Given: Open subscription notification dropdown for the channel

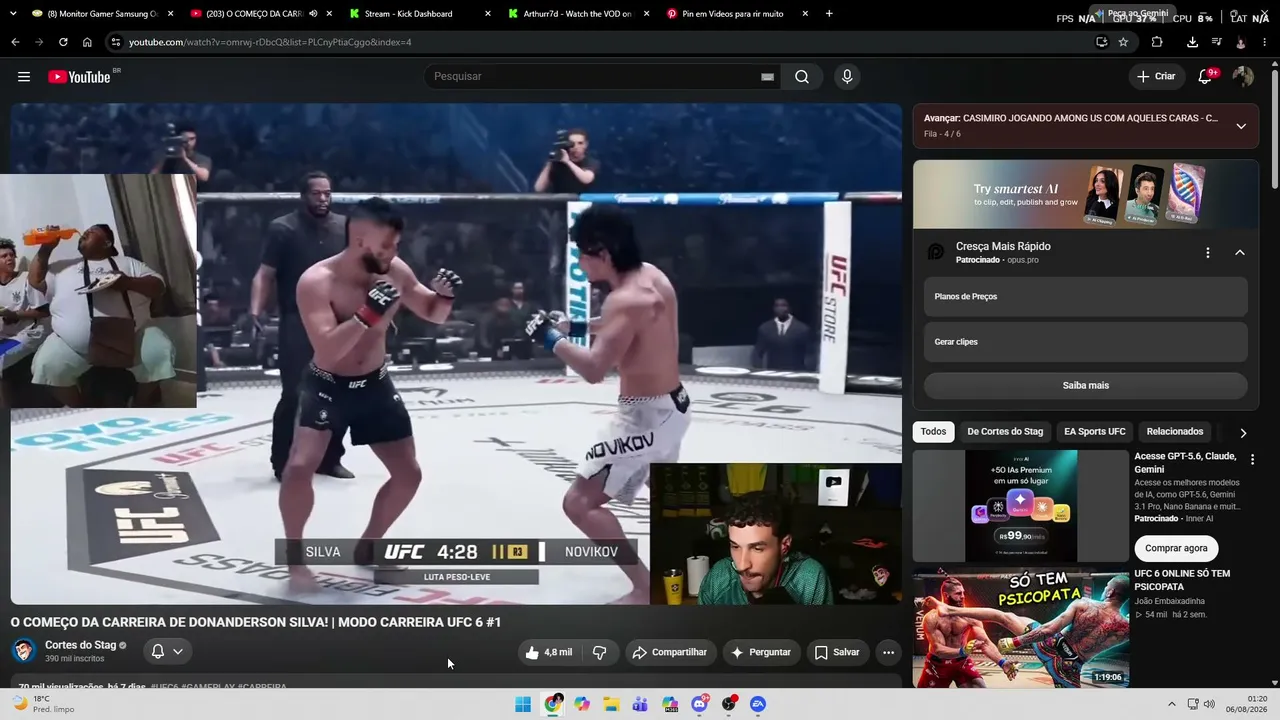Looking at the screenshot, I should (x=167, y=652).
